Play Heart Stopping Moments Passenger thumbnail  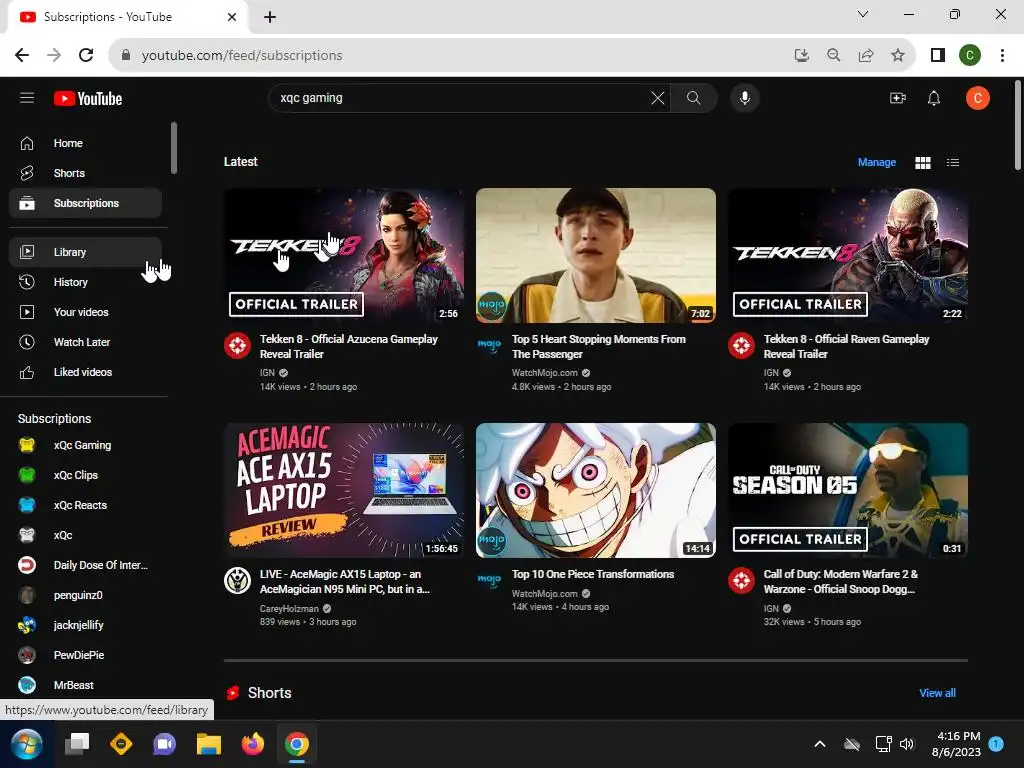(596, 255)
